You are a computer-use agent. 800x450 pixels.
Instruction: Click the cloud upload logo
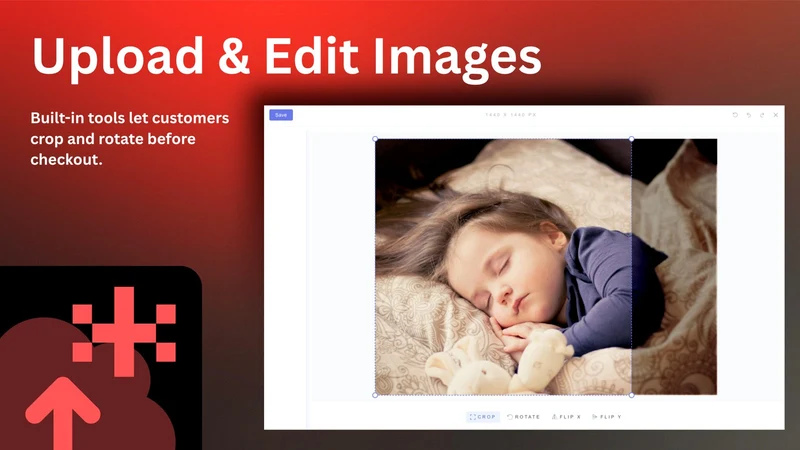(x=101, y=358)
